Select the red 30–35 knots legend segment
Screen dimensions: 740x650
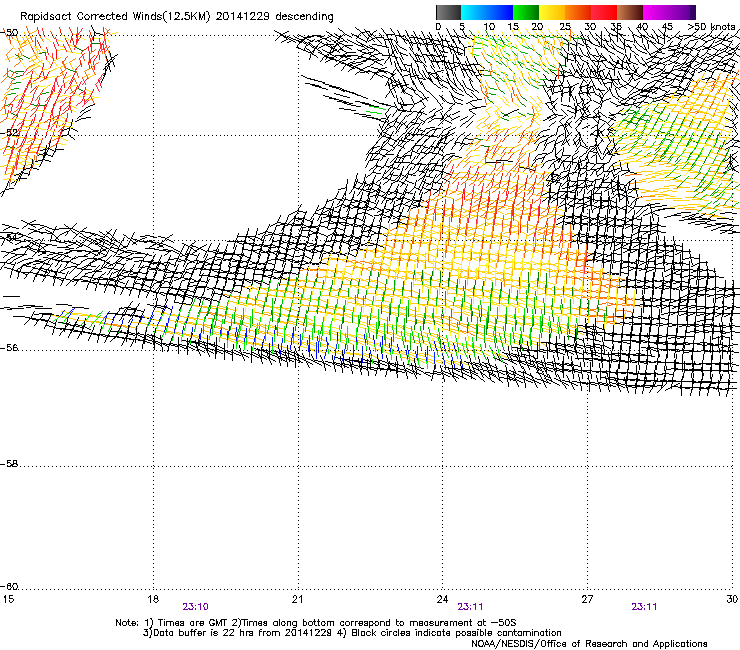(604, 12)
